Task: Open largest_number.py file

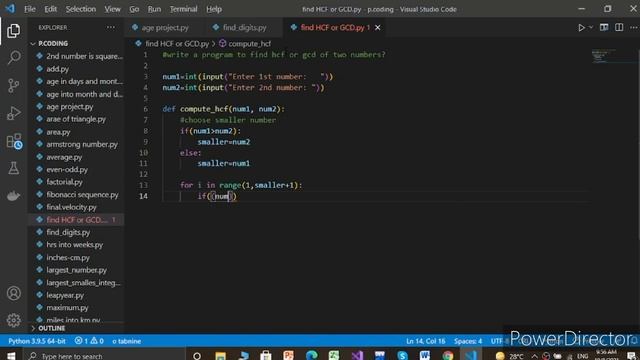Action: pyautogui.click(x=76, y=270)
